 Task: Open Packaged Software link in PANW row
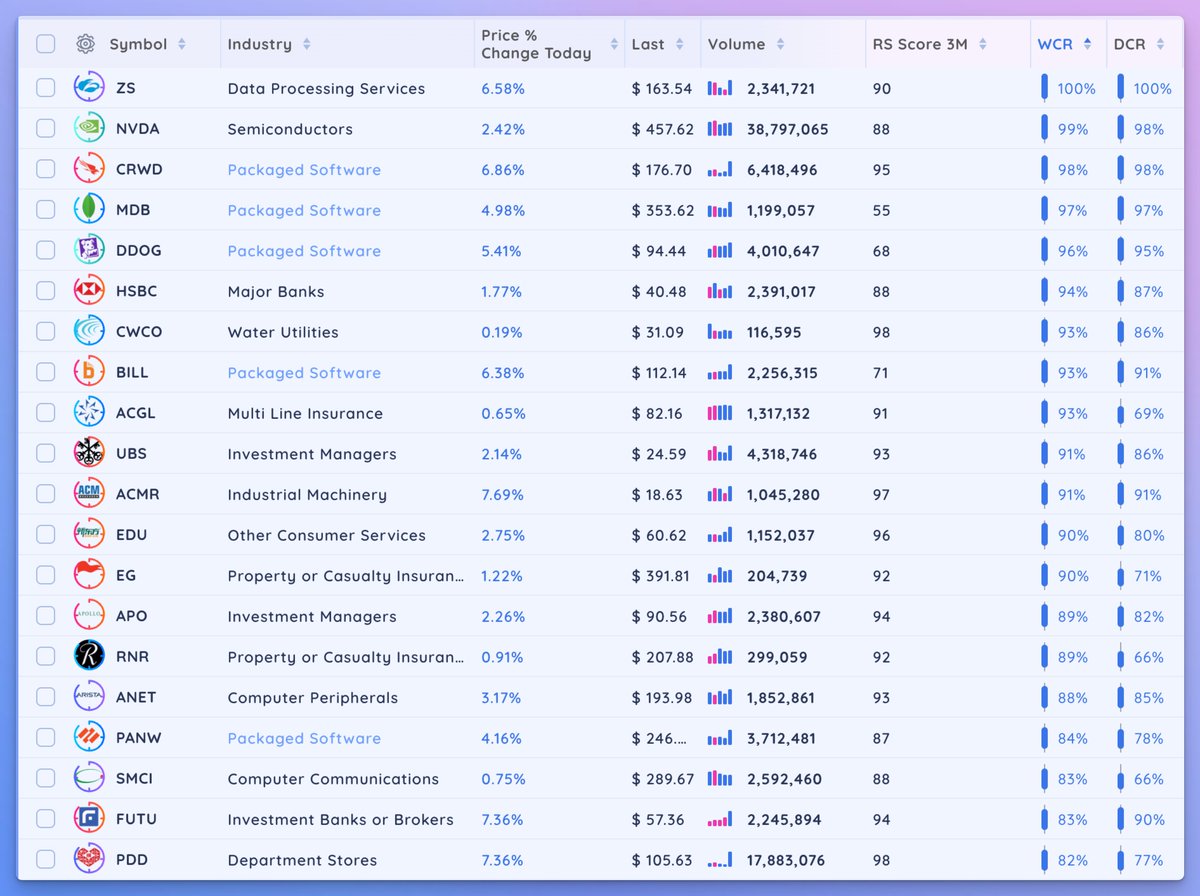click(304, 738)
